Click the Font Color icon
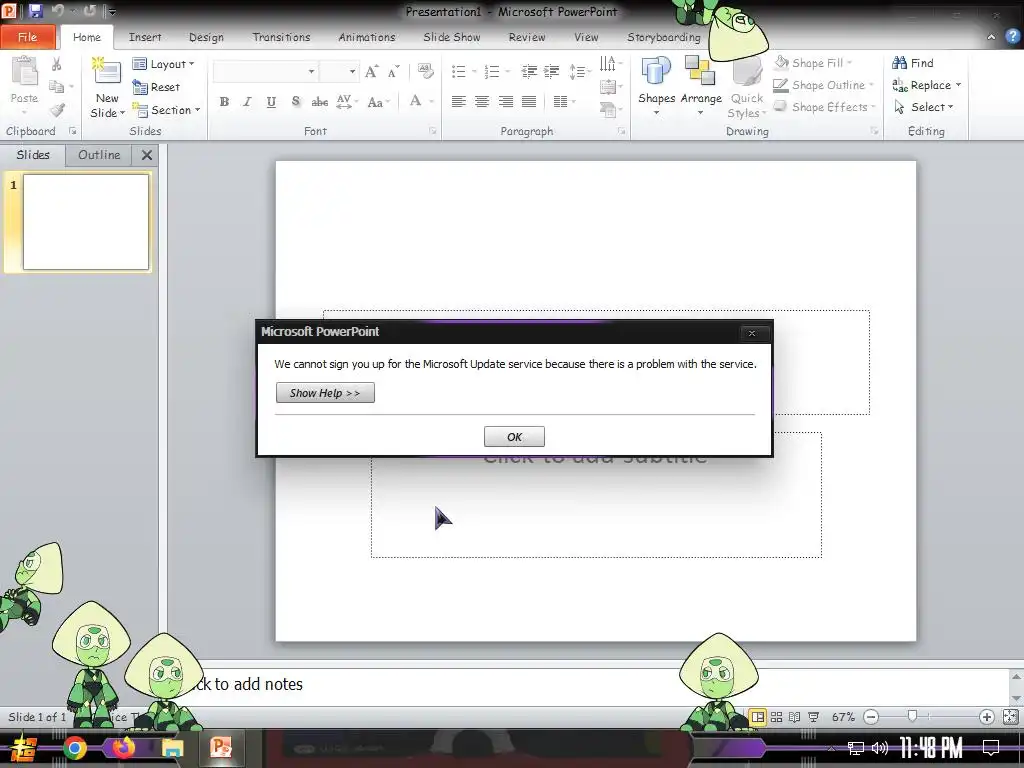The width and height of the screenshot is (1024, 768). (x=415, y=101)
